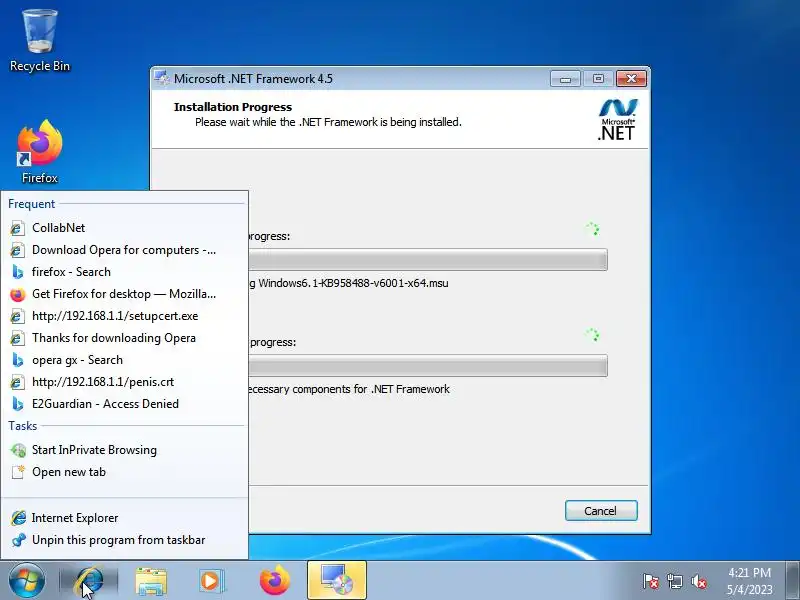Screen dimensions: 800x600
Task: Choose Start InPrivate Browsing task
Action: coord(125,449)
